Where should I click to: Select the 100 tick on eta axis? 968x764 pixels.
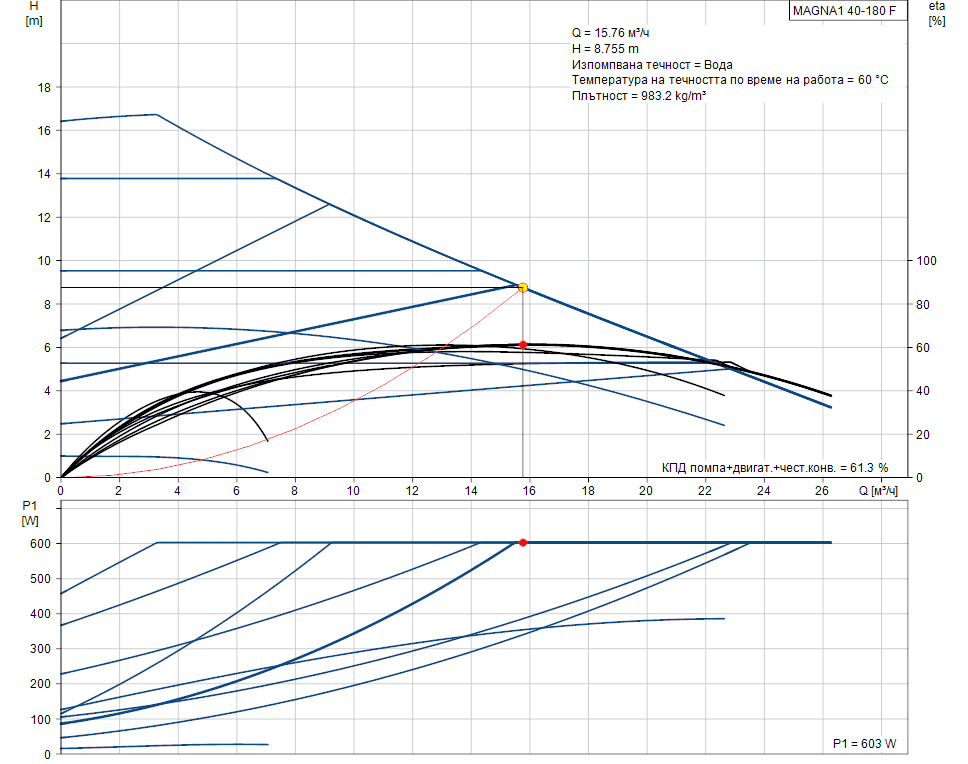pyautogui.click(x=928, y=261)
